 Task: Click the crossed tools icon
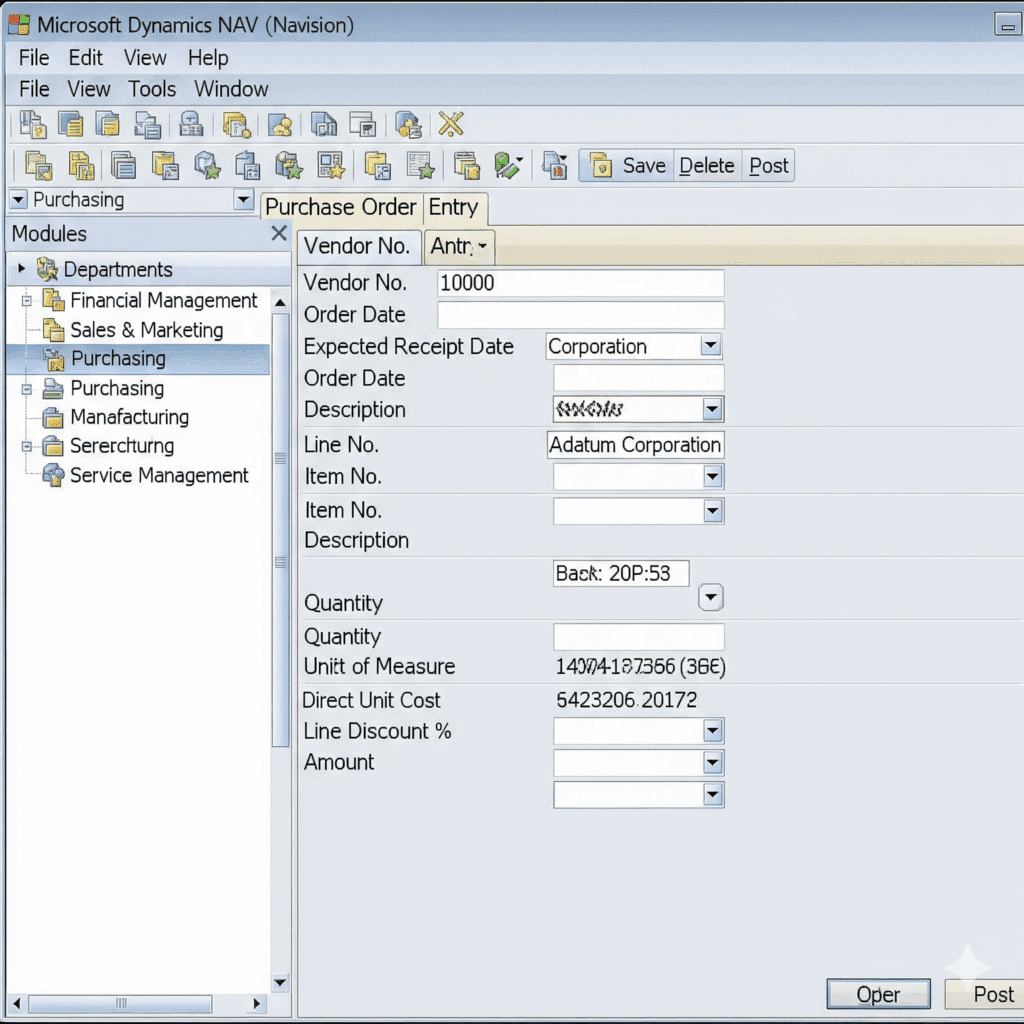[x=451, y=123]
